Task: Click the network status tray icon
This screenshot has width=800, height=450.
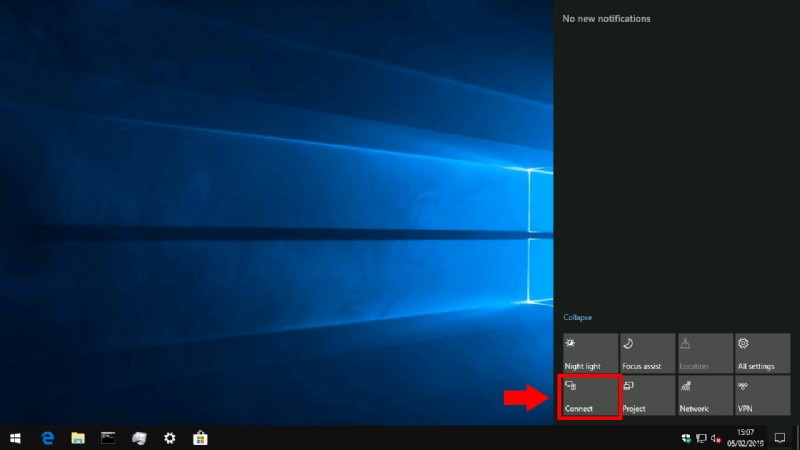Action: click(x=702, y=438)
